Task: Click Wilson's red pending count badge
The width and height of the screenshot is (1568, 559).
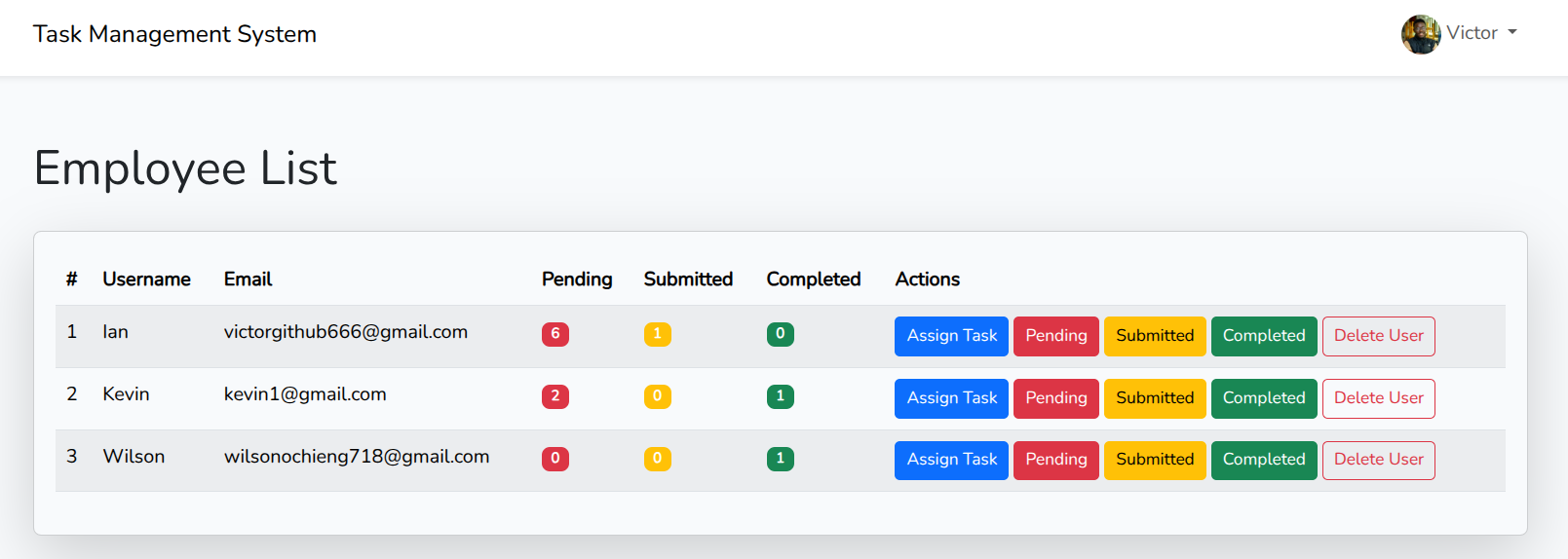Action: pos(555,459)
